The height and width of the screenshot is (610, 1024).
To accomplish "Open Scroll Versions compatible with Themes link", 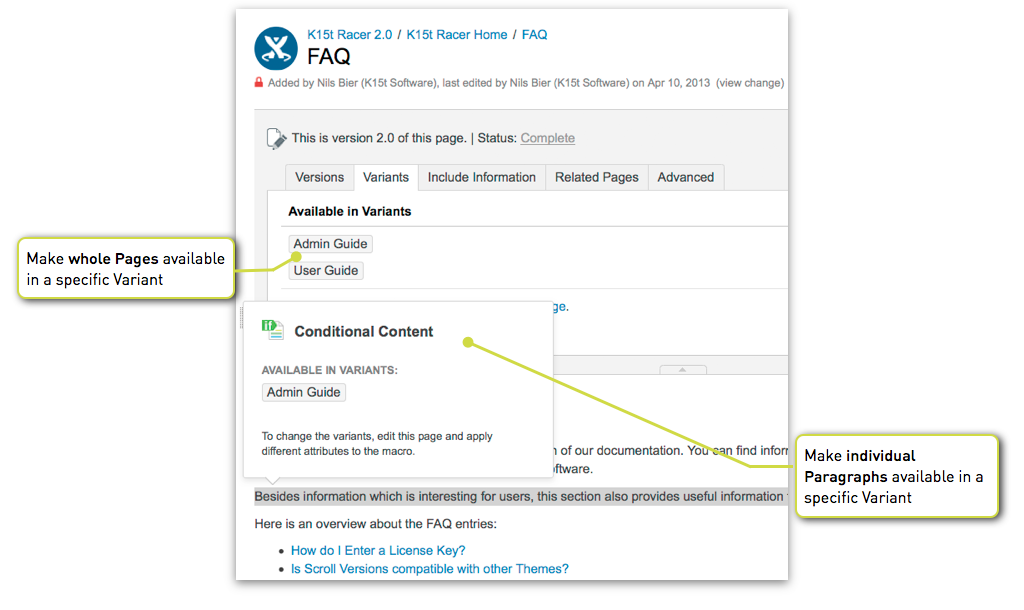I will tap(430, 569).
